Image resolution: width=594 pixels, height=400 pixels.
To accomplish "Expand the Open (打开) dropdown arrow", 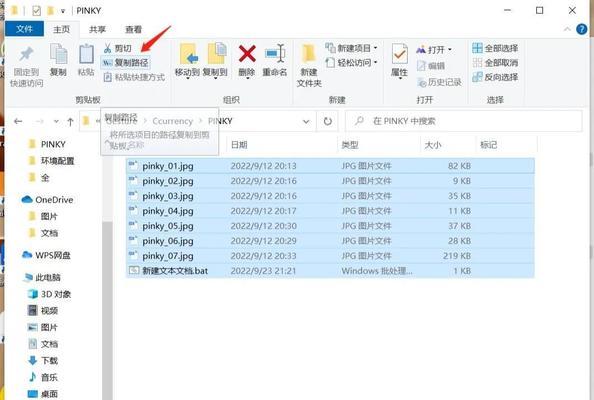I will pos(450,50).
